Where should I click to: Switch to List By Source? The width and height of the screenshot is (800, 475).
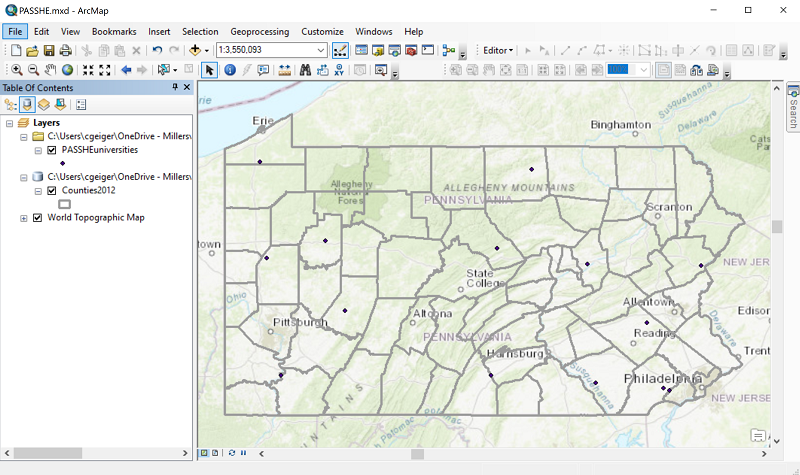(27, 105)
